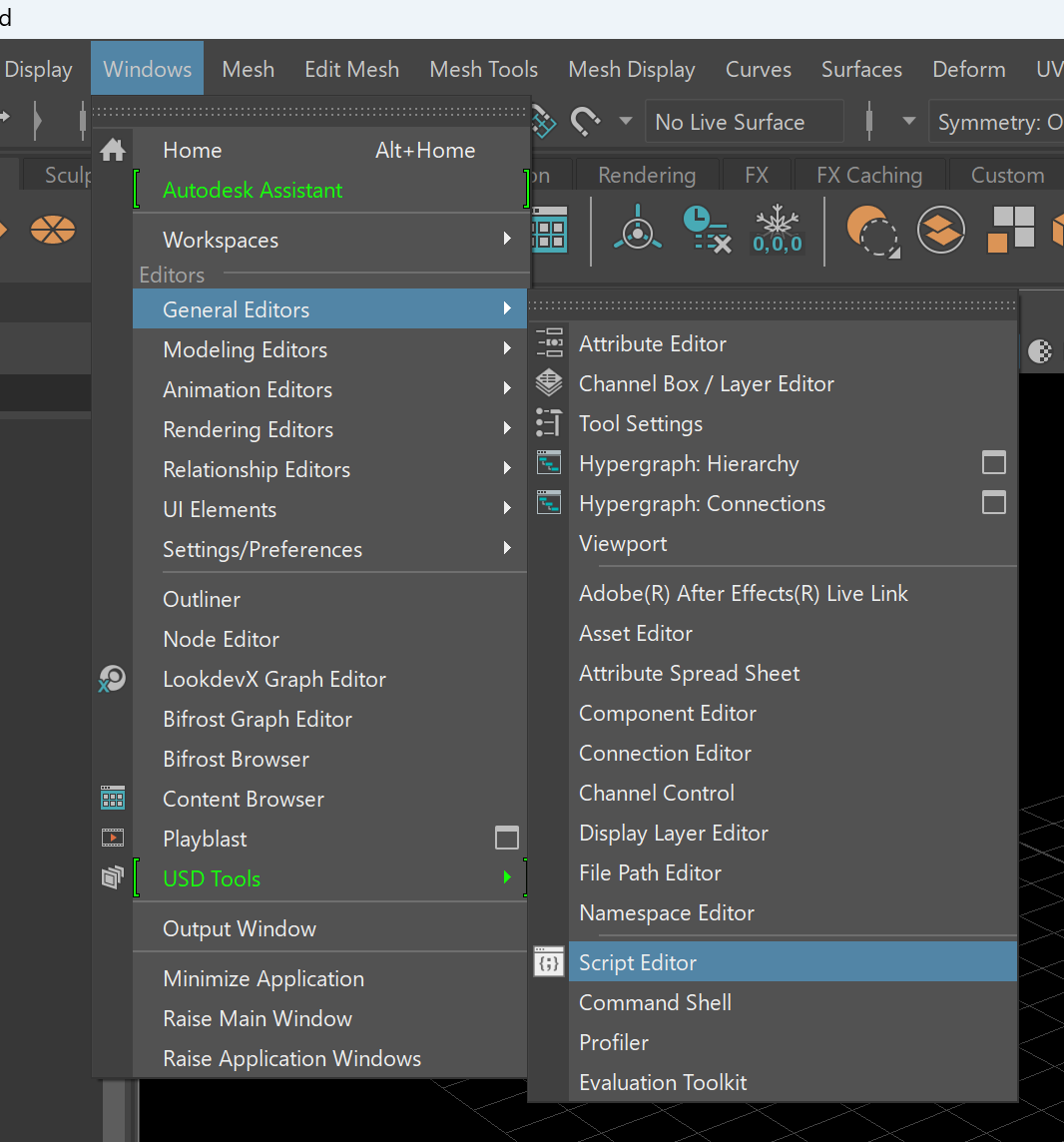This screenshot has height=1142, width=1064.
Task: Click the Attribute Editor icon
Action: pyautogui.click(x=549, y=343)
